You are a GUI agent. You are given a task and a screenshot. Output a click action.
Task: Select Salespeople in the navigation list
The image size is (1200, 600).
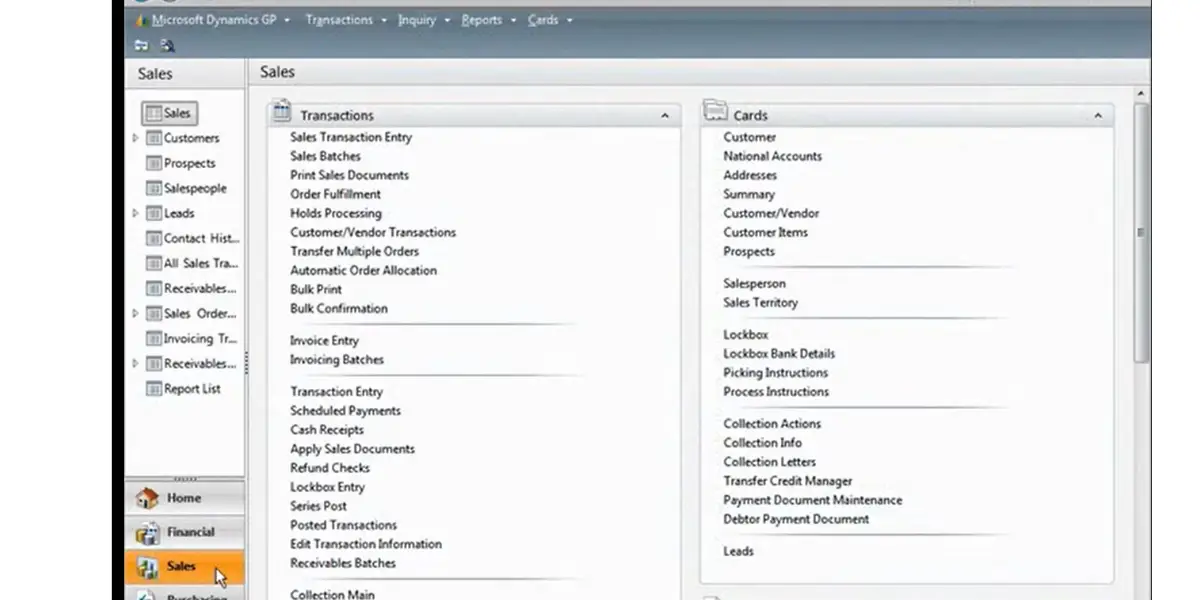click(195, 188)
